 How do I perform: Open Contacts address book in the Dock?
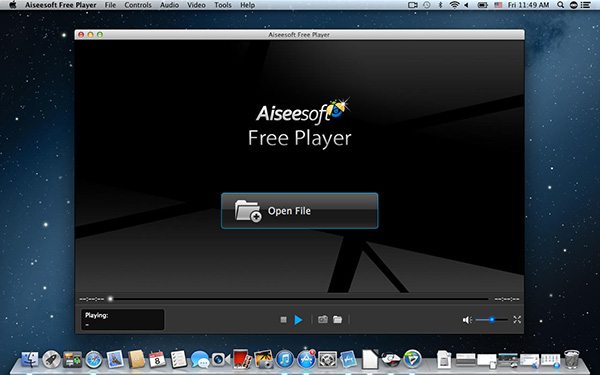(136, 360)
